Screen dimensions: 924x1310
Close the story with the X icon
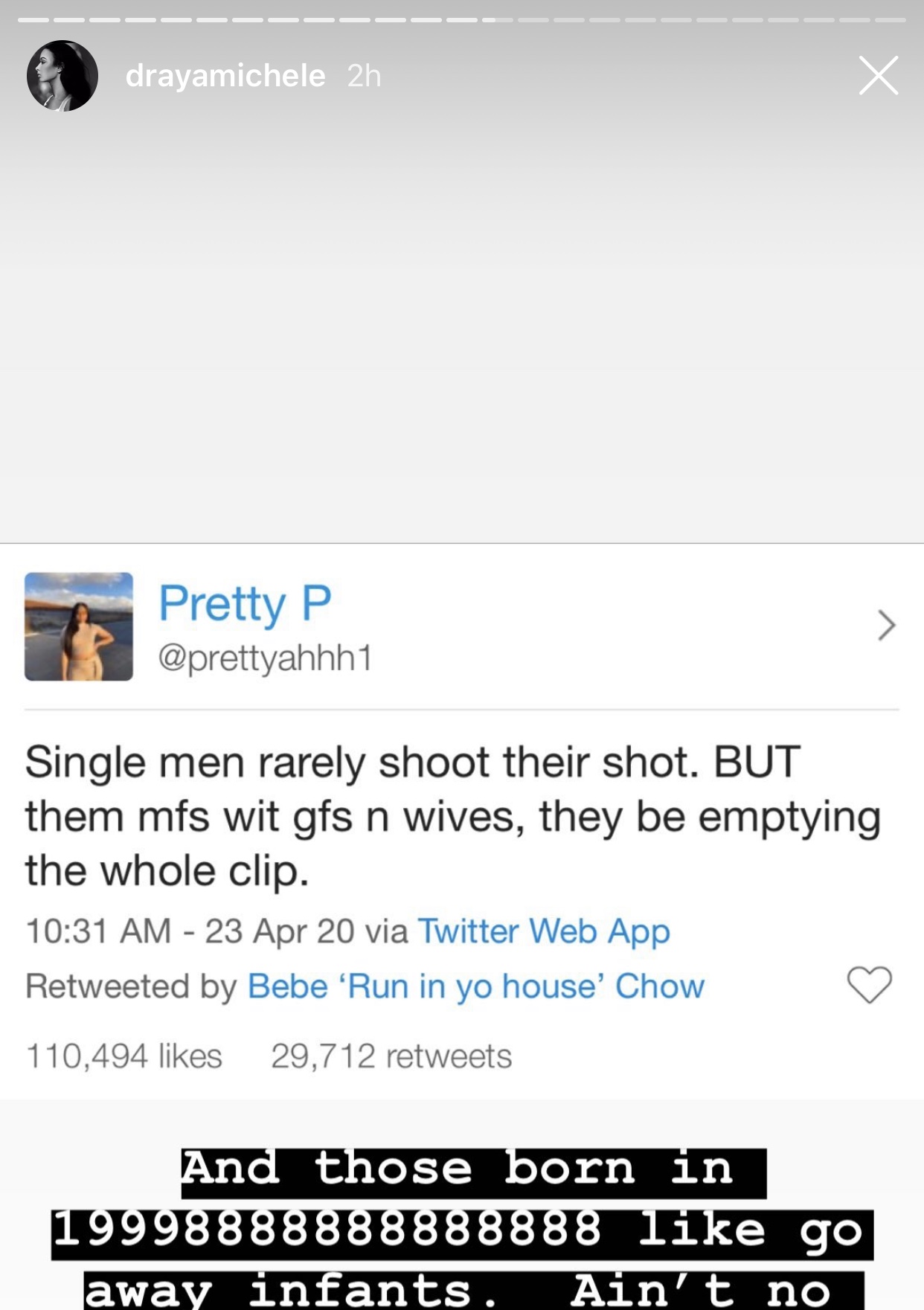coord(879,75)
